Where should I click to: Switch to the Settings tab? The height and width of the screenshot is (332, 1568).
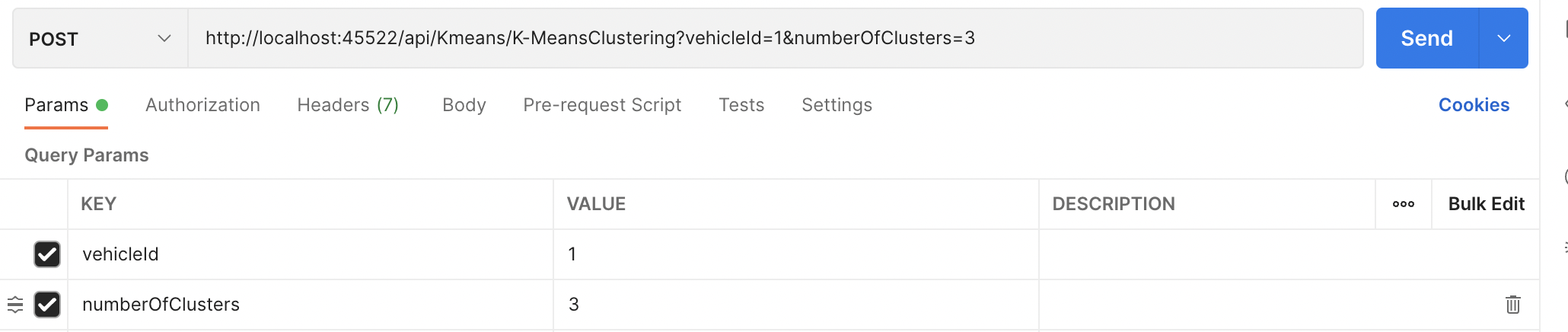click(837, 105)
